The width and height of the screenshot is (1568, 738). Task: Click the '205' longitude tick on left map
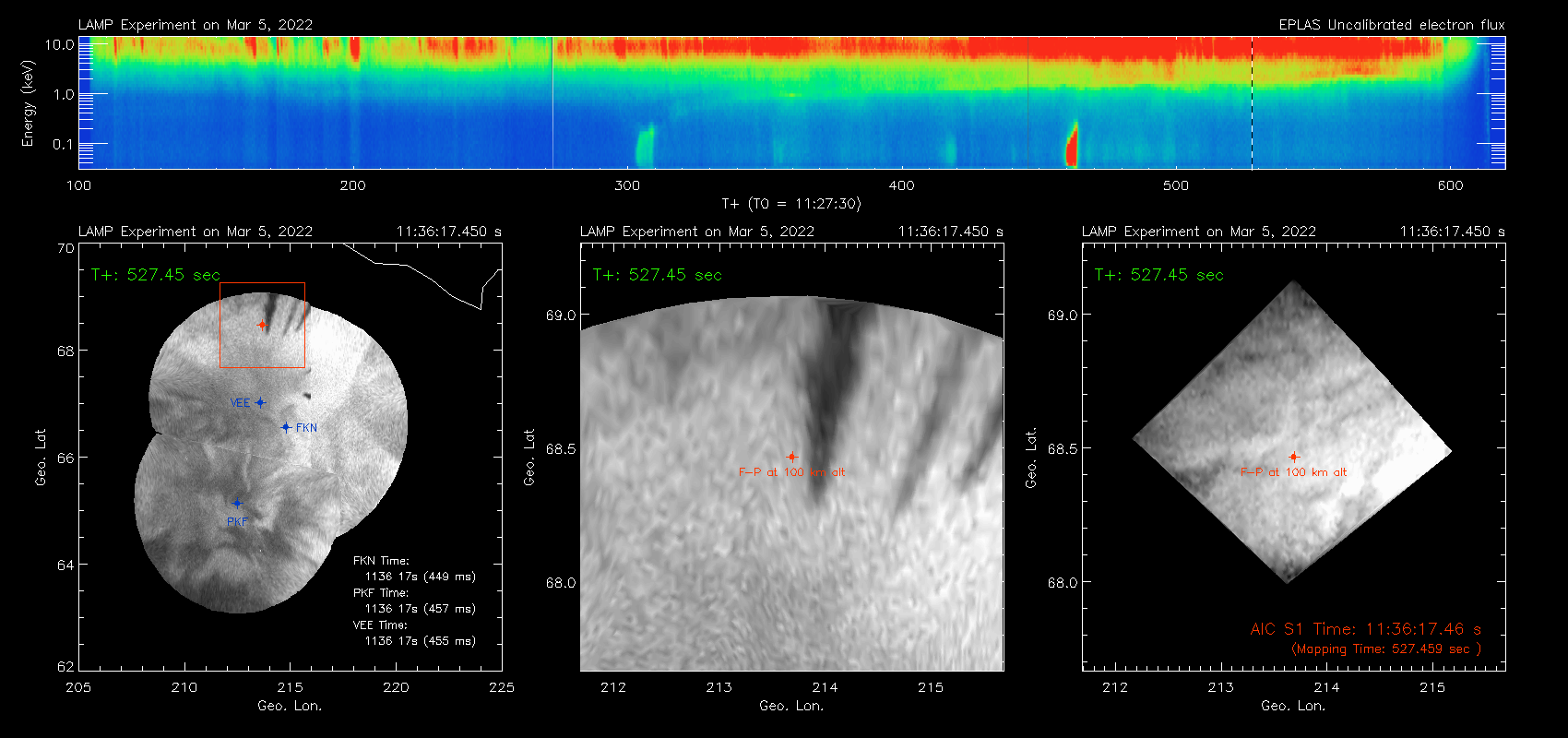tap(79, 687)
